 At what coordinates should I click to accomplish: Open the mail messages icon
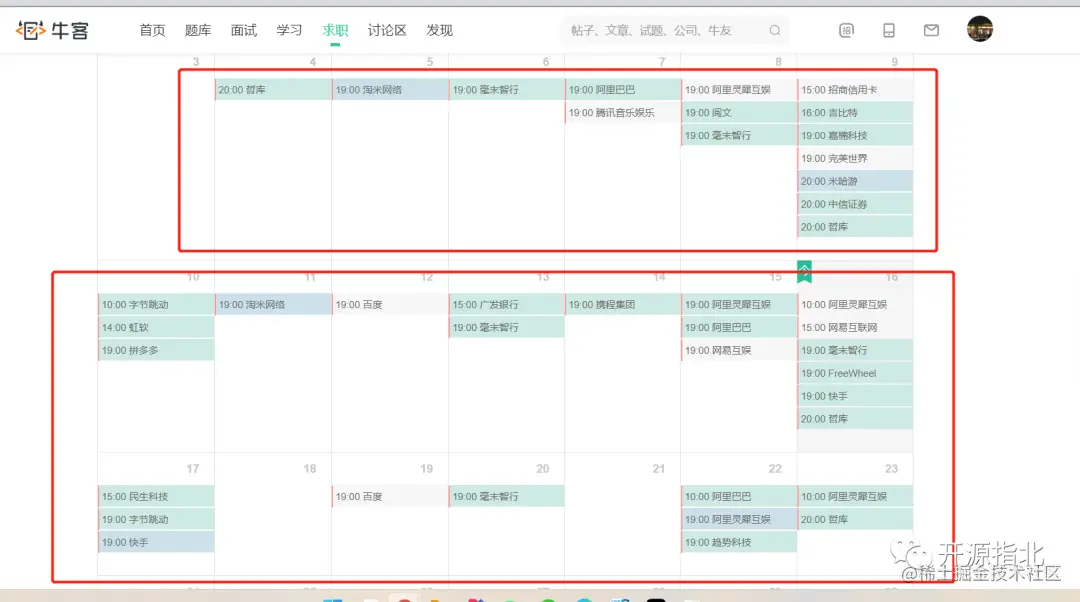coord(931,30)
